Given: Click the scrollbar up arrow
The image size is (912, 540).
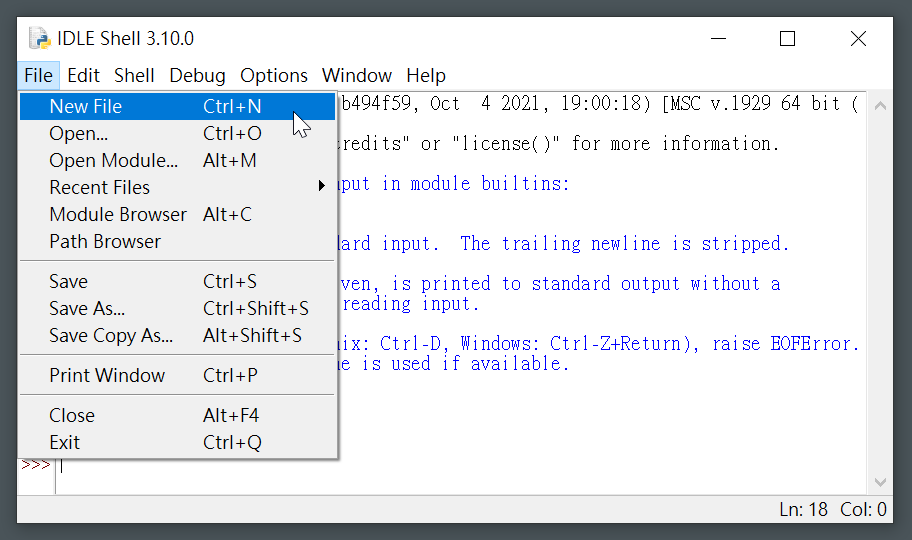Looking at the screenshot, I should tap(880, 105).
